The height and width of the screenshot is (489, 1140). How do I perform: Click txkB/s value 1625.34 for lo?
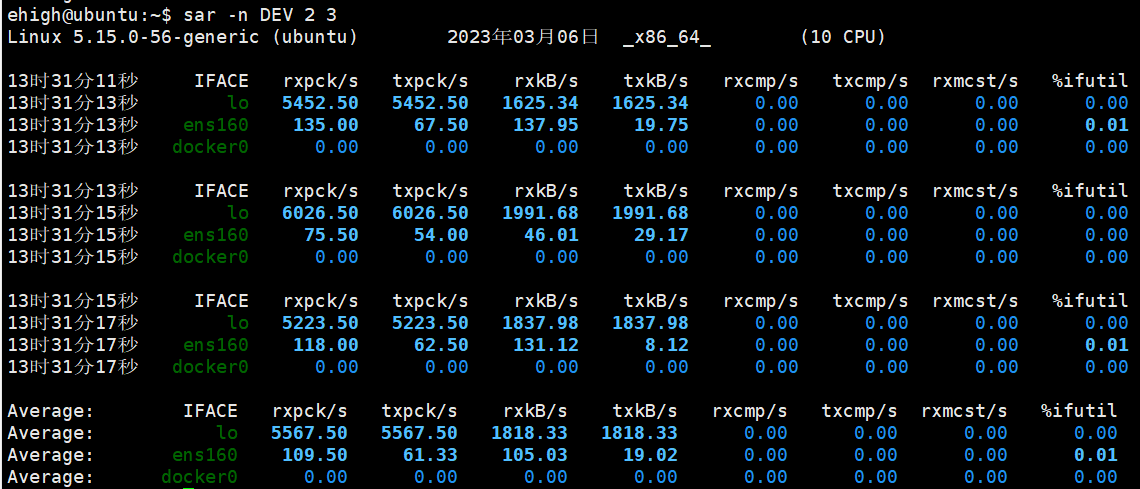point(650,103)
